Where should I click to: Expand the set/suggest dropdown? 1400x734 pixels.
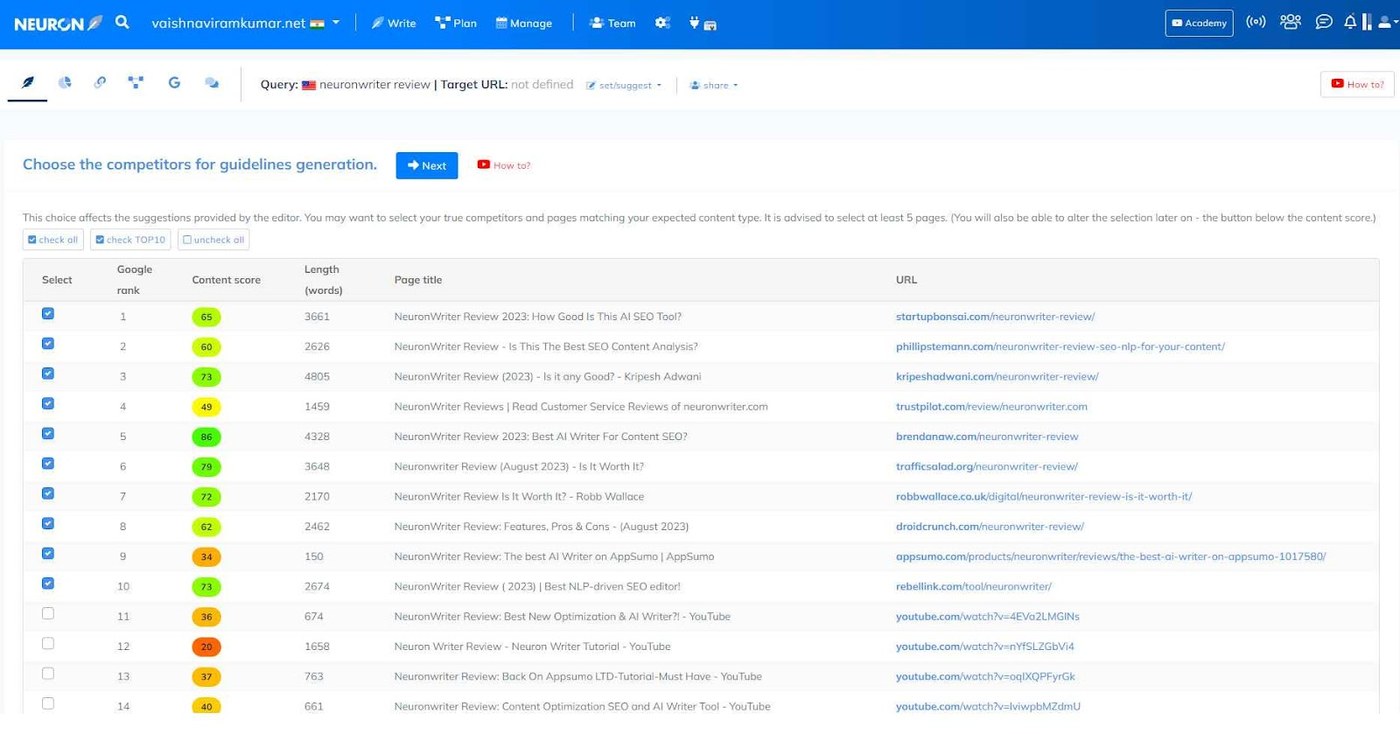pos(624,85)
